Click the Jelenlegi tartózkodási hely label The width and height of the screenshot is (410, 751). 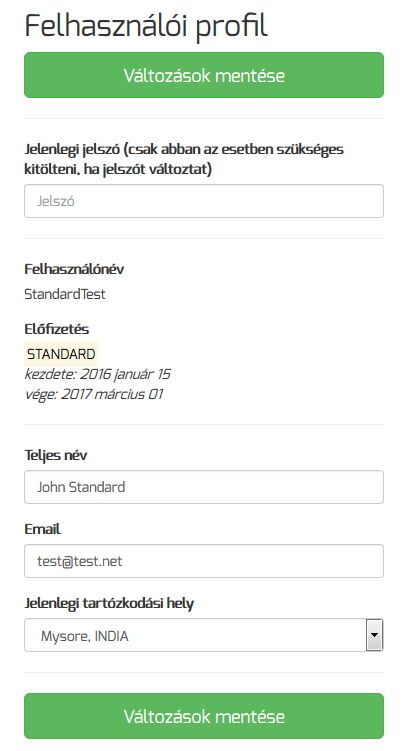tap(109, 603)
